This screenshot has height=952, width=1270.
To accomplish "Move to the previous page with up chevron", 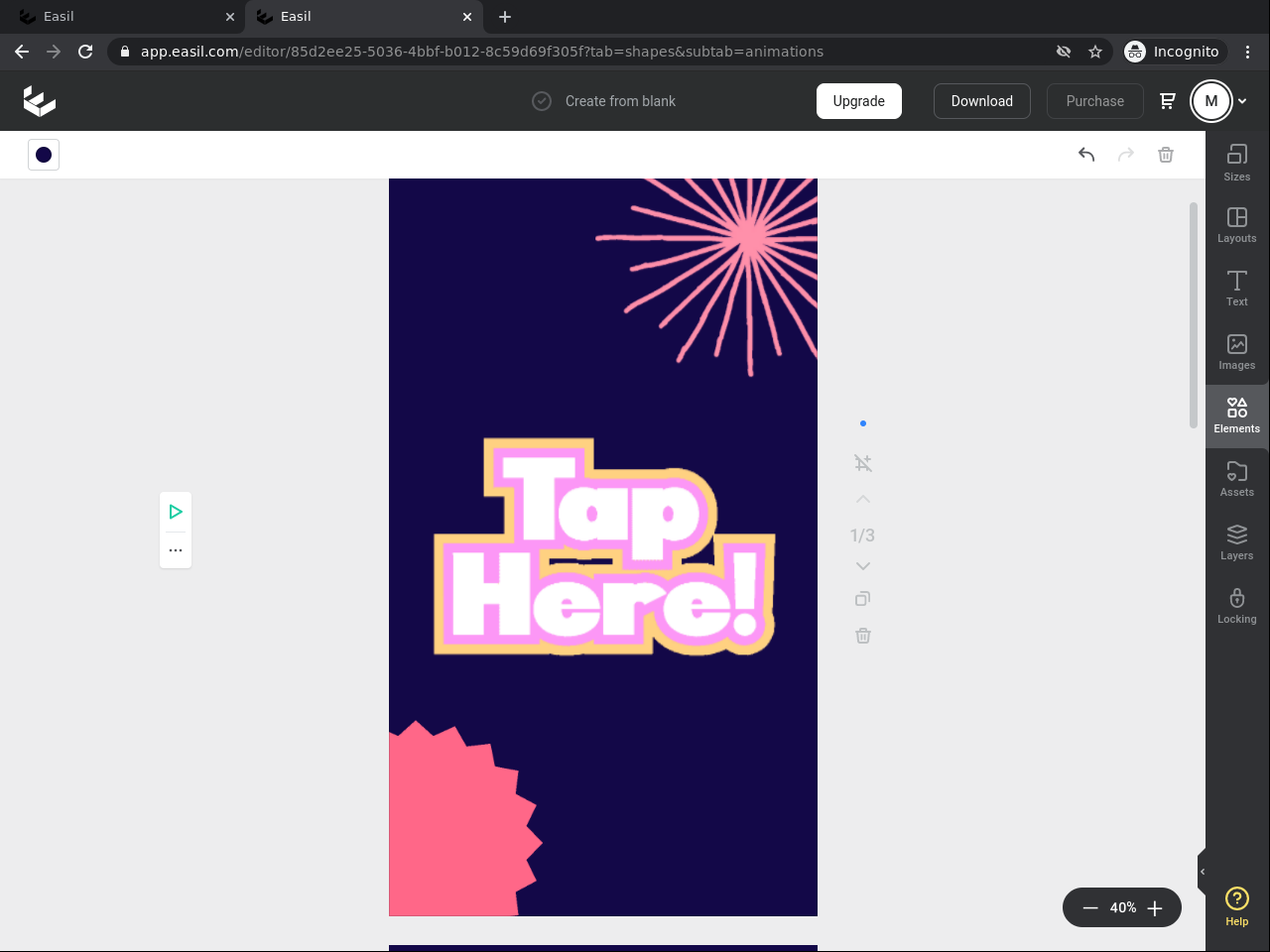I will point(863,499).
